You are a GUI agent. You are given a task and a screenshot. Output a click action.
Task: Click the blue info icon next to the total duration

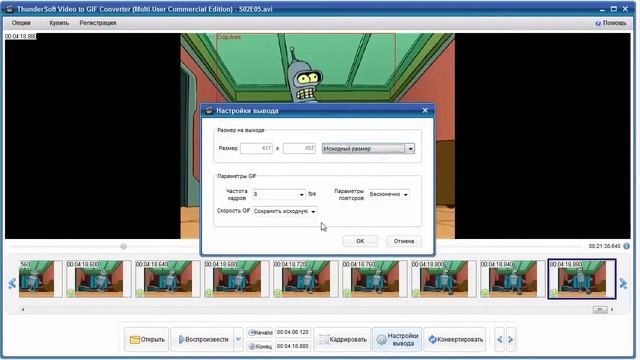(627, 246)
